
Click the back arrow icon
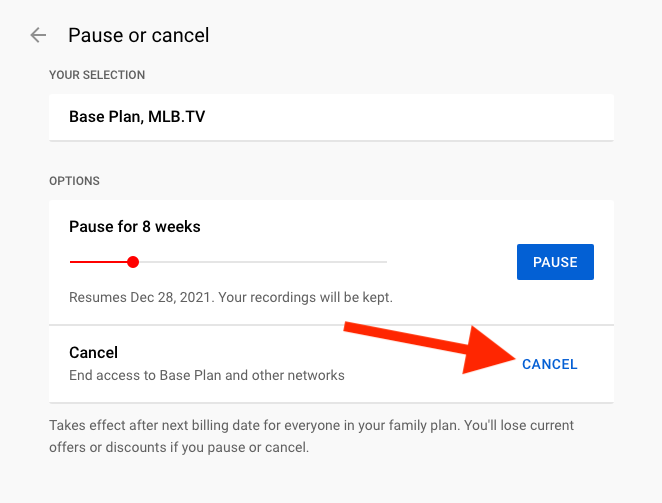(38, 36)
